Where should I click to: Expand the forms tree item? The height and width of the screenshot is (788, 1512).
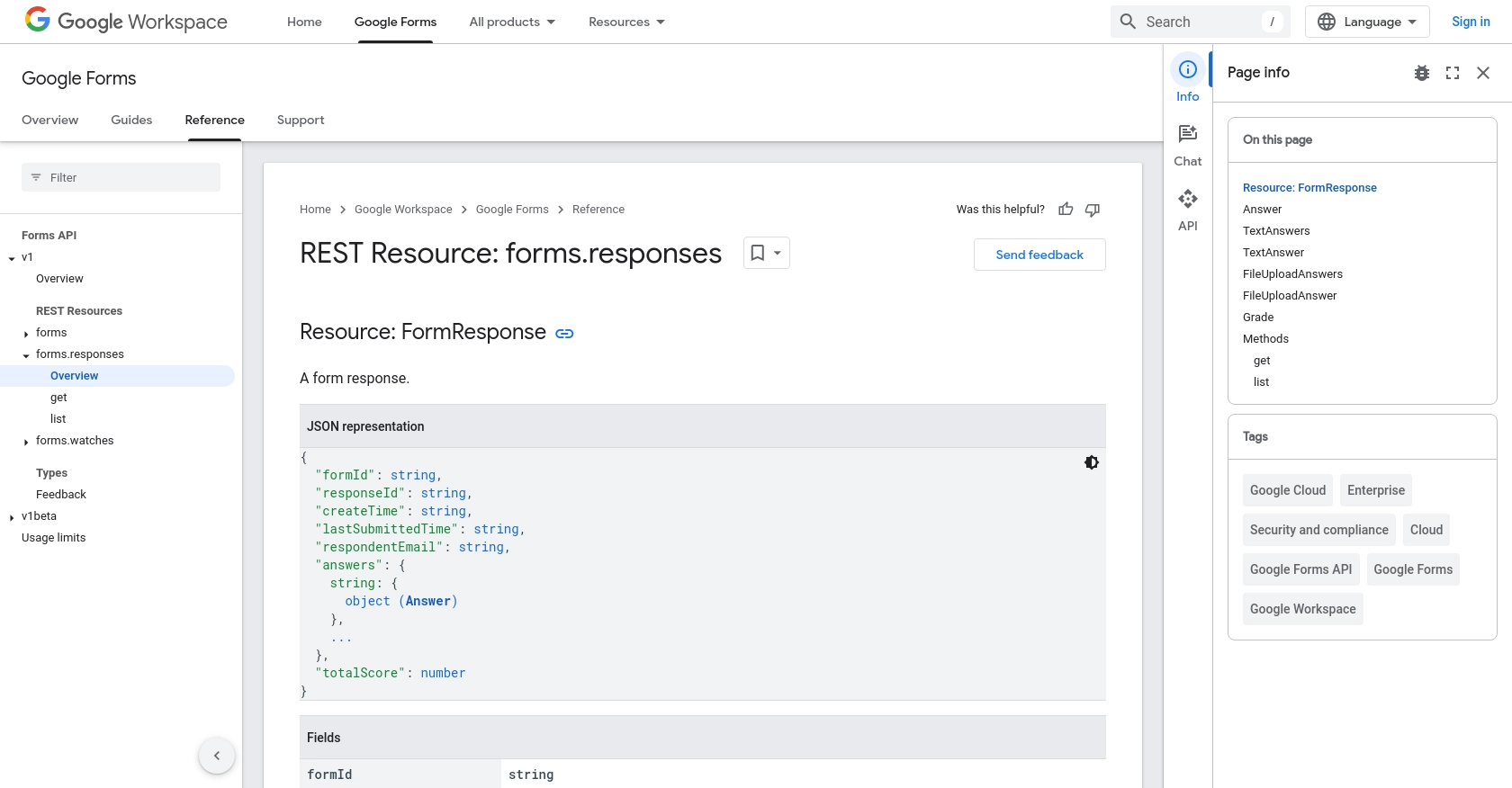[26, 334]
